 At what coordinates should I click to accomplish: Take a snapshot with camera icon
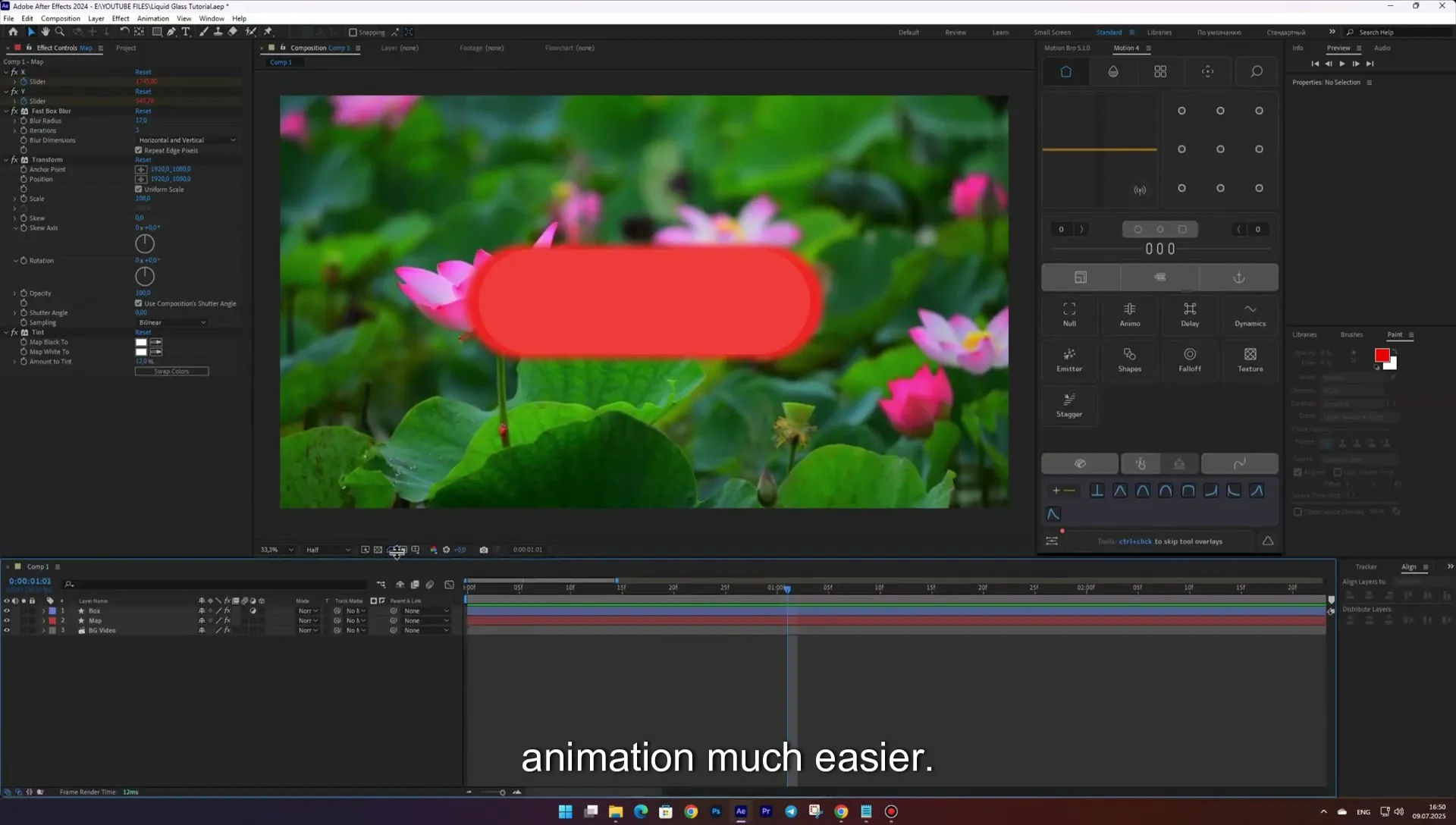484,550
